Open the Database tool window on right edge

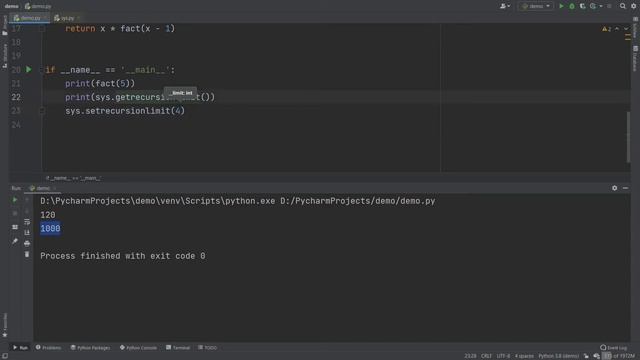(x=636, y=58)
